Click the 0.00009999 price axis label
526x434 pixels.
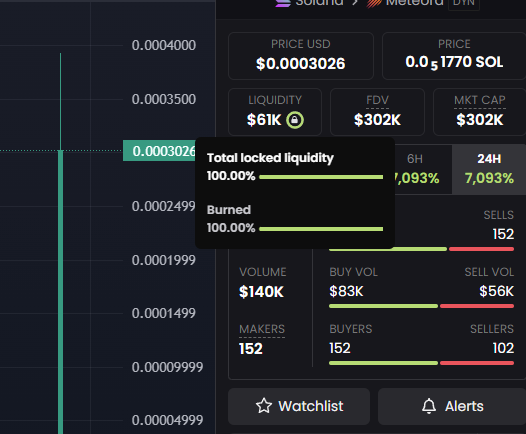167,367
